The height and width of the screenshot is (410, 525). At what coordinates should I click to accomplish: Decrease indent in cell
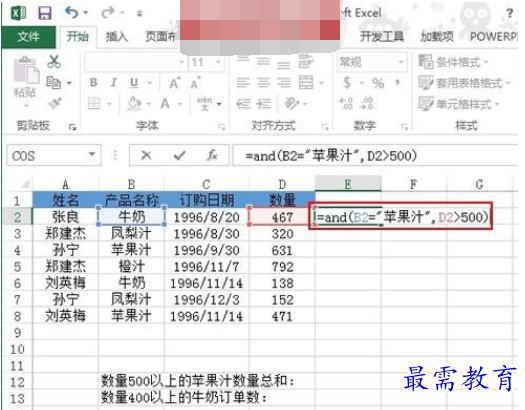click(243, 104)
